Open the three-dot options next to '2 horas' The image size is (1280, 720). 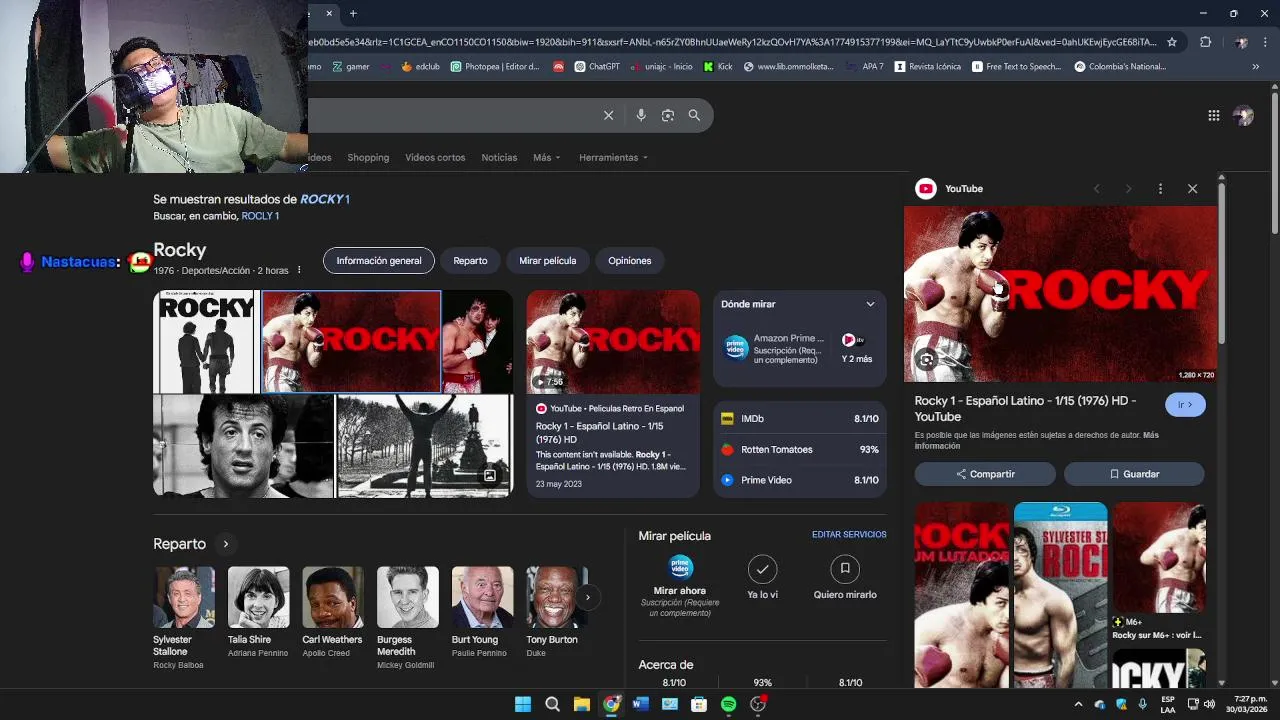click(x=298, y=270)
